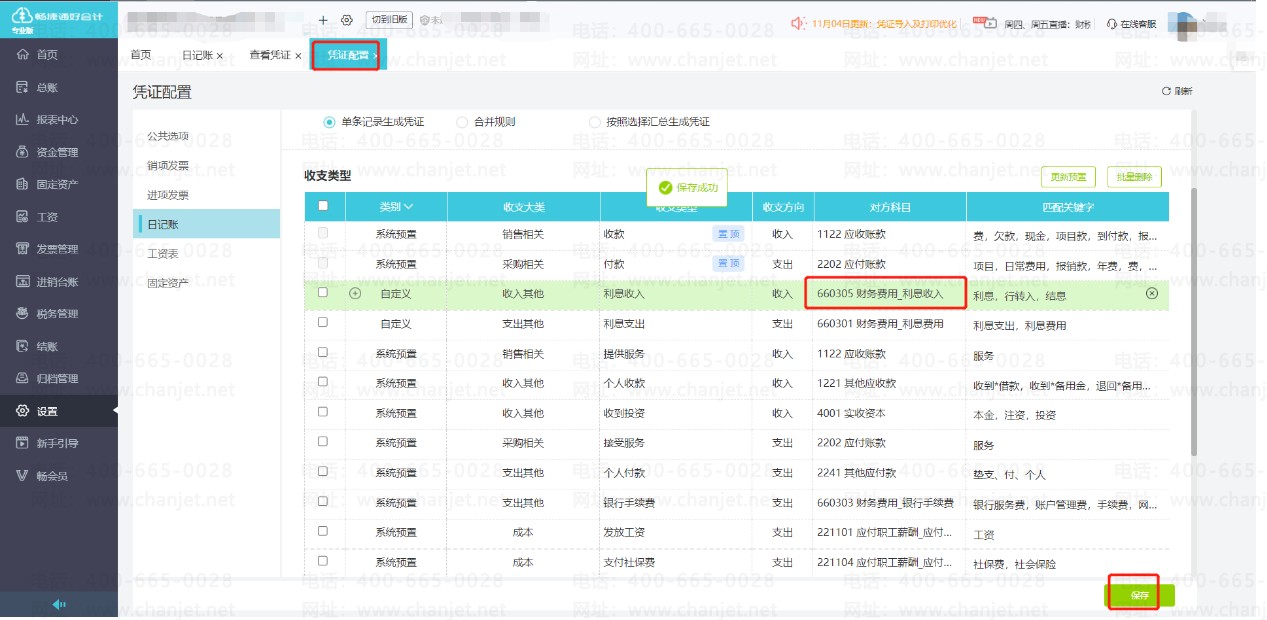Image resolution: width=1267 pixels, height=620 pixels.
Task: Click 切到旧版 button
Action: coord(388,20)
